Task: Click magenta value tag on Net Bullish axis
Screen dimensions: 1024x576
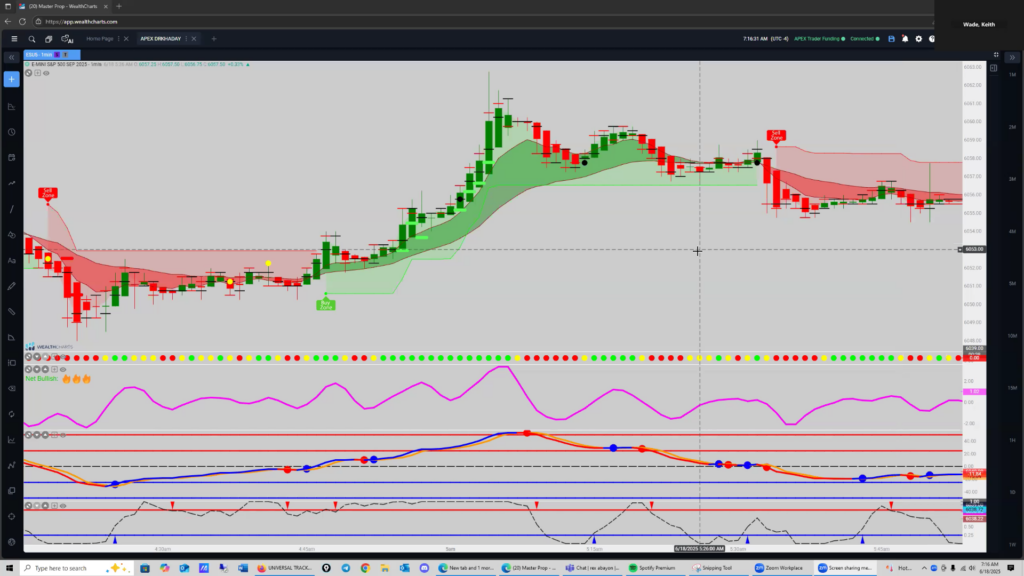Action: [x=974, y=392]
